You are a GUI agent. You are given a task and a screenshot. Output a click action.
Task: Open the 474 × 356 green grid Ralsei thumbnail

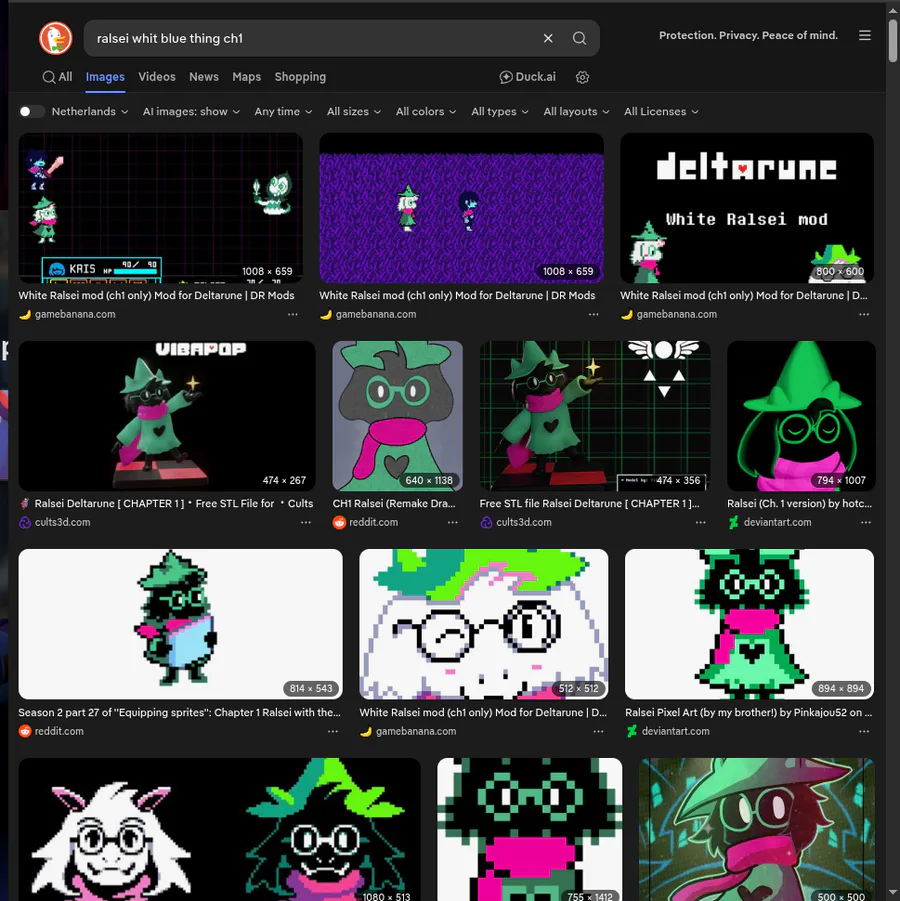(595, 416)
